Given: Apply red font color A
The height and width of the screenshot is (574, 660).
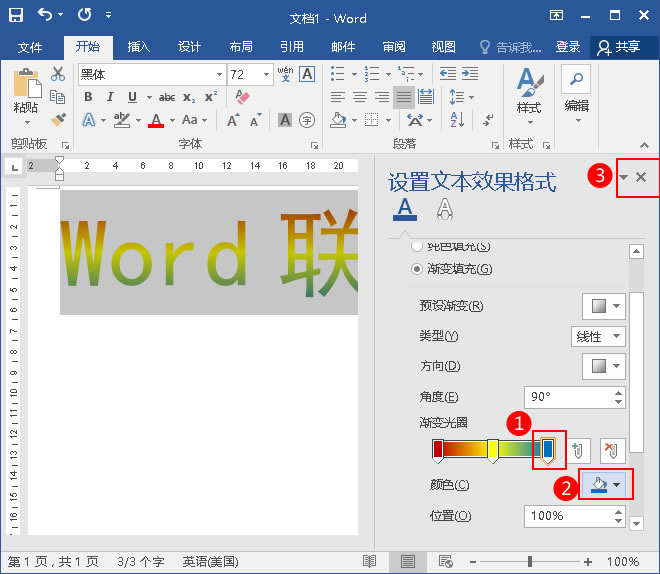Looking at the screenshot, I should coord(156,120).
